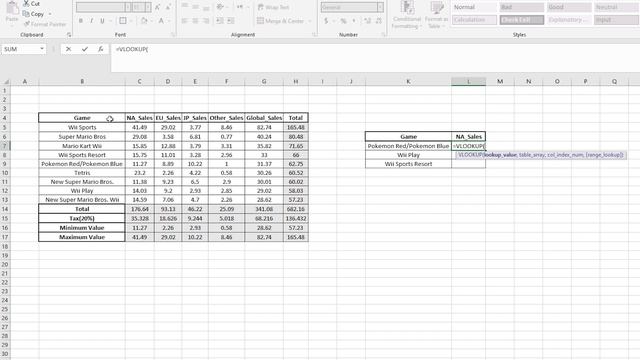
Task: Click cell containing Pokemon Red/Pokemon Blue in column K
Action: 408,146
